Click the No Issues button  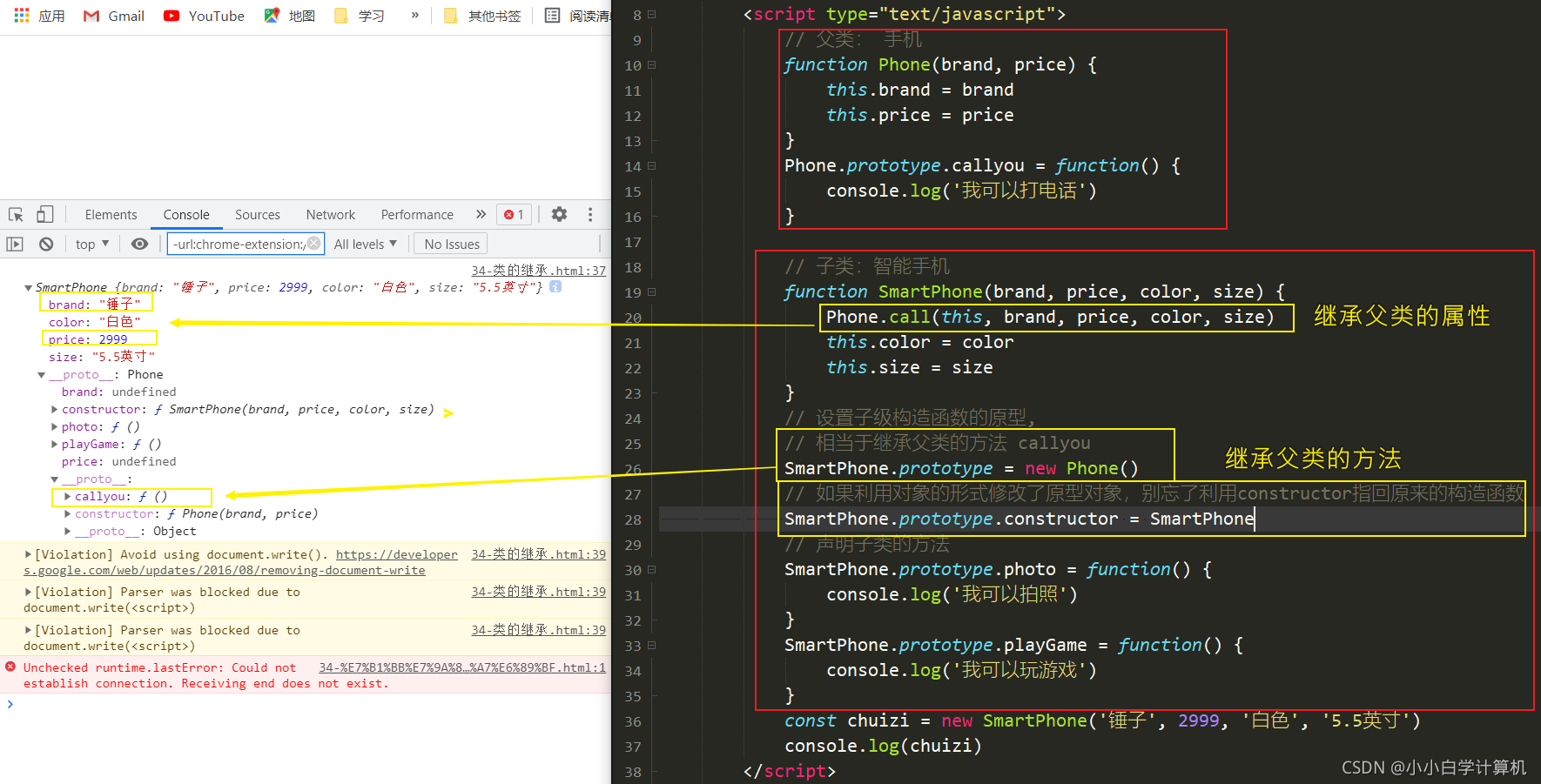[452, 244]
